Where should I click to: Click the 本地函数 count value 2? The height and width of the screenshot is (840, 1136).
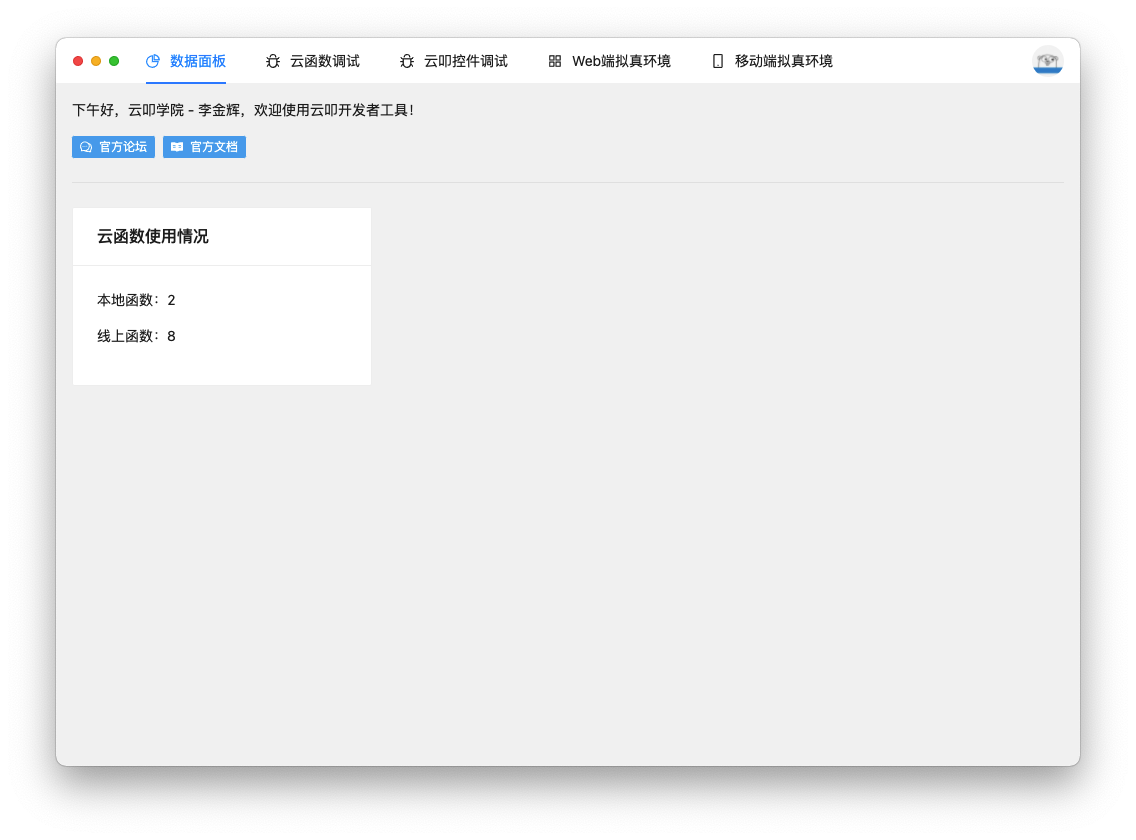point(171,299)
